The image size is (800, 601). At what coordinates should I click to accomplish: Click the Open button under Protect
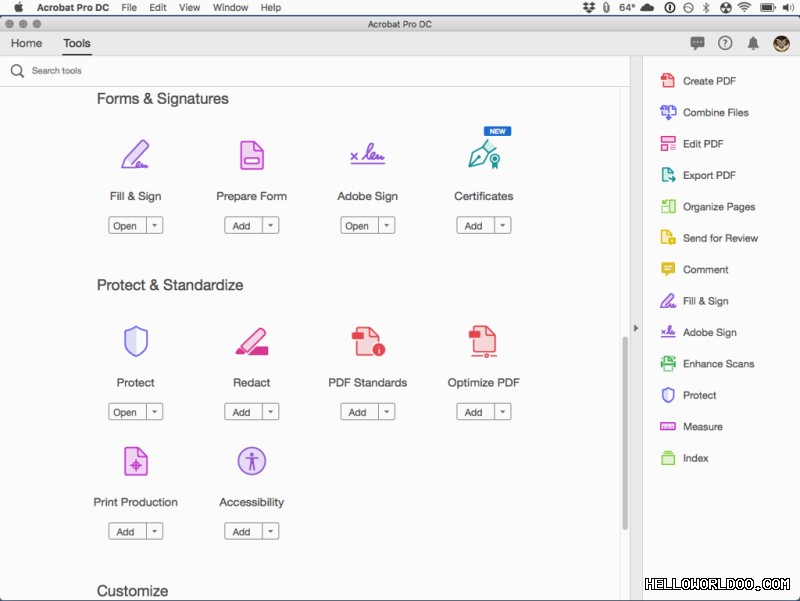click(128, 411)
